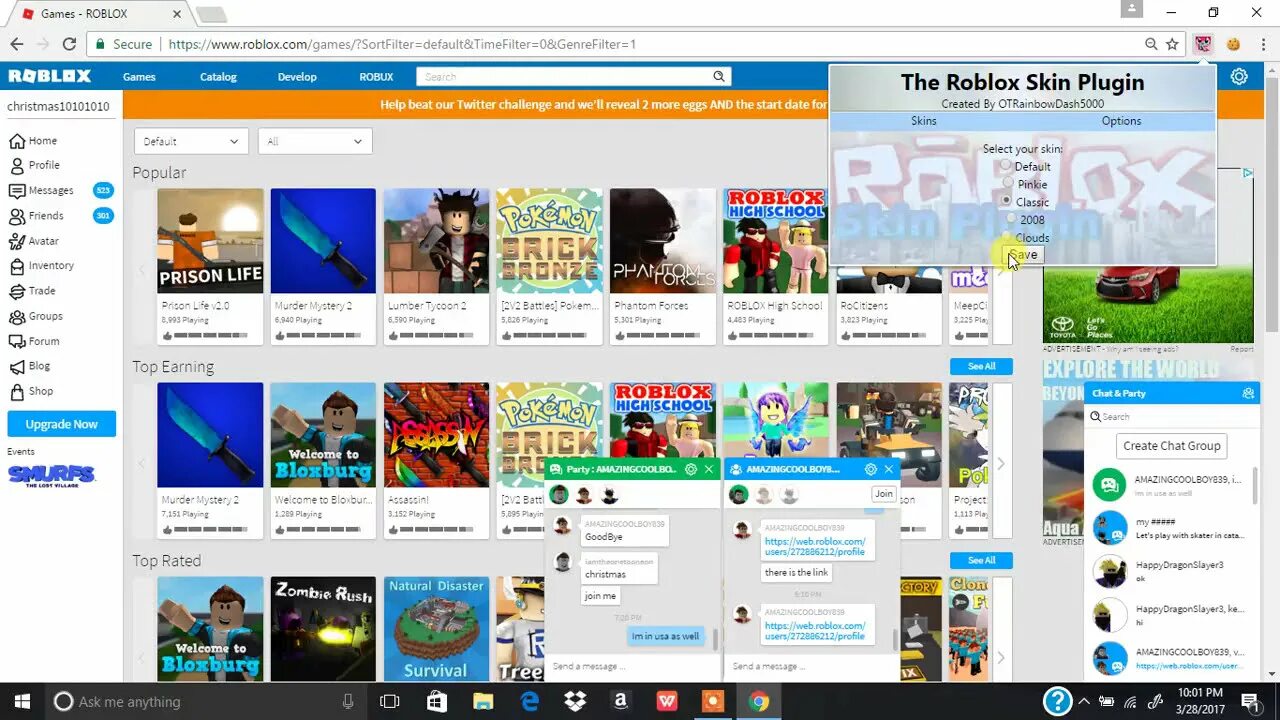Open Shop from the sidebar
The width and height of the screenshot is (1280, 720).
[31, 391]
